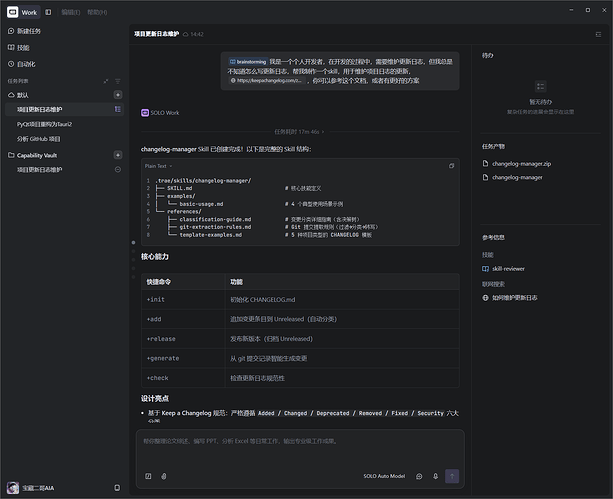Click the circle icon on Capability Vault's 项目更新日志维护
The image size is (613, 499).
pos(118,169)
